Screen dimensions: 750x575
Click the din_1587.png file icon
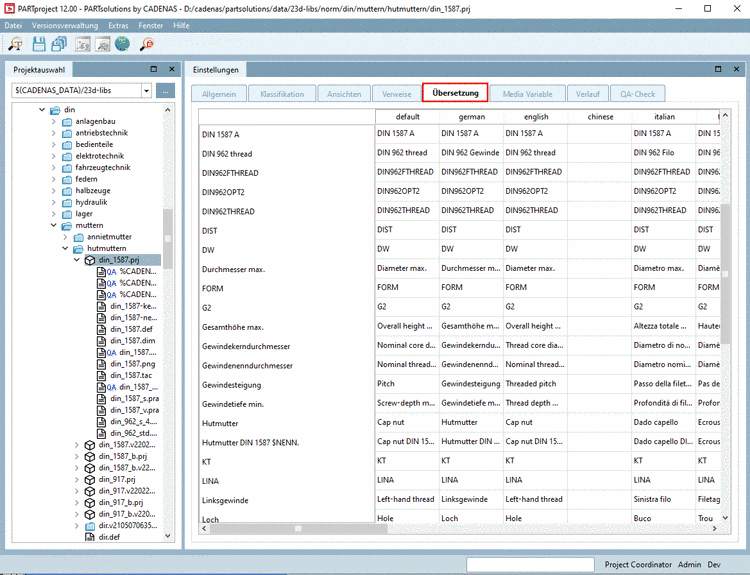click(x=101, y=364)
